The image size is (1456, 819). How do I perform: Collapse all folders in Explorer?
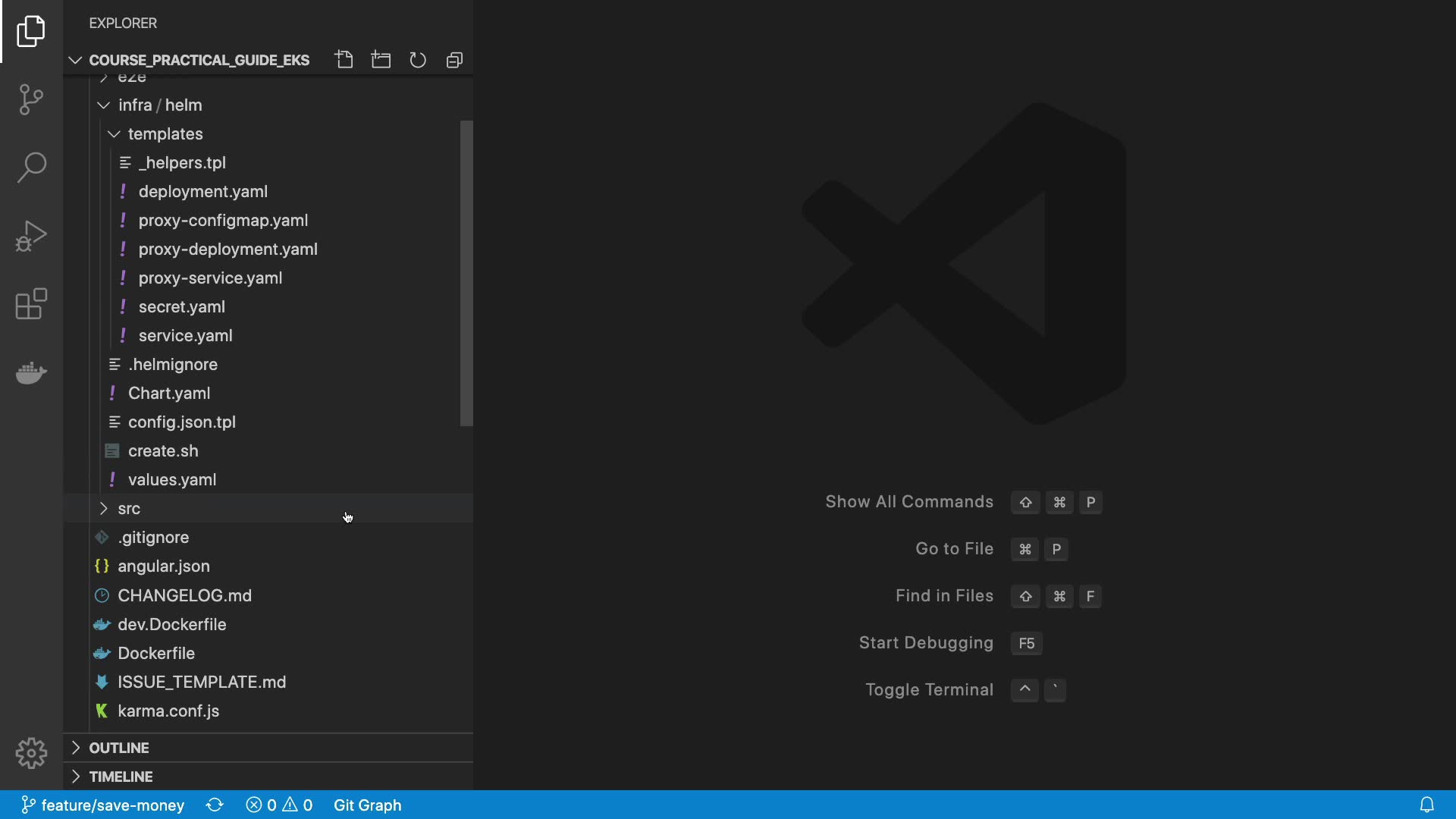tap(454, 60)
